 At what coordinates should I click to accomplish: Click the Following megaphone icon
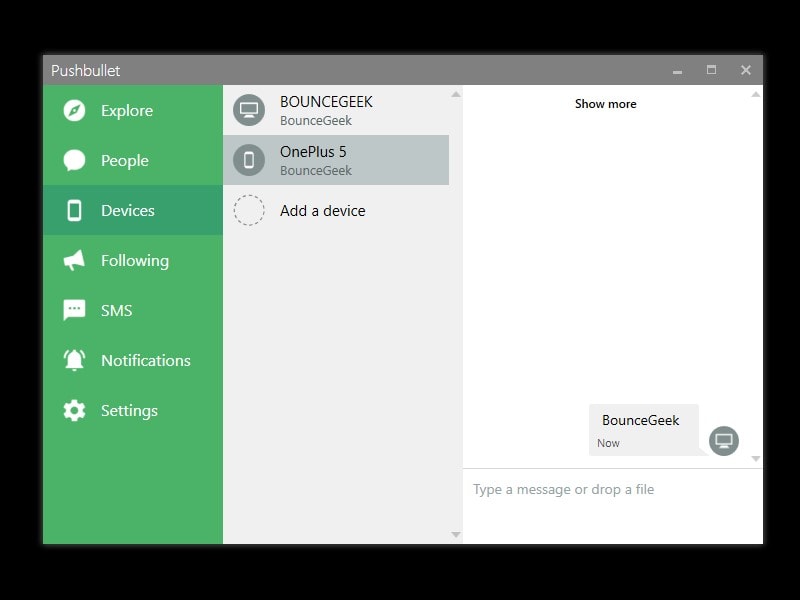coord(74,260)
